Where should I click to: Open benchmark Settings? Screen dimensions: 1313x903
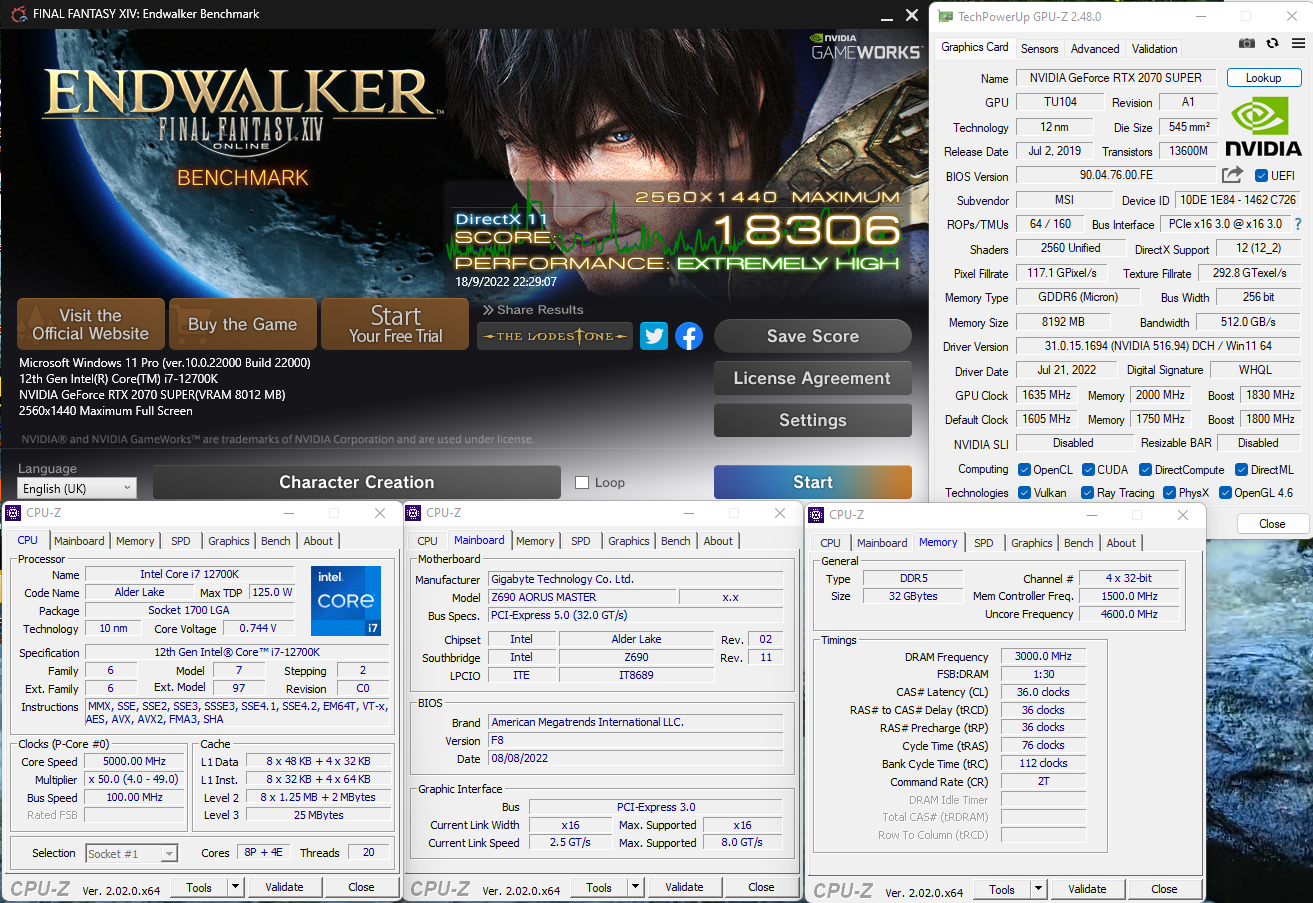point(813,420)
